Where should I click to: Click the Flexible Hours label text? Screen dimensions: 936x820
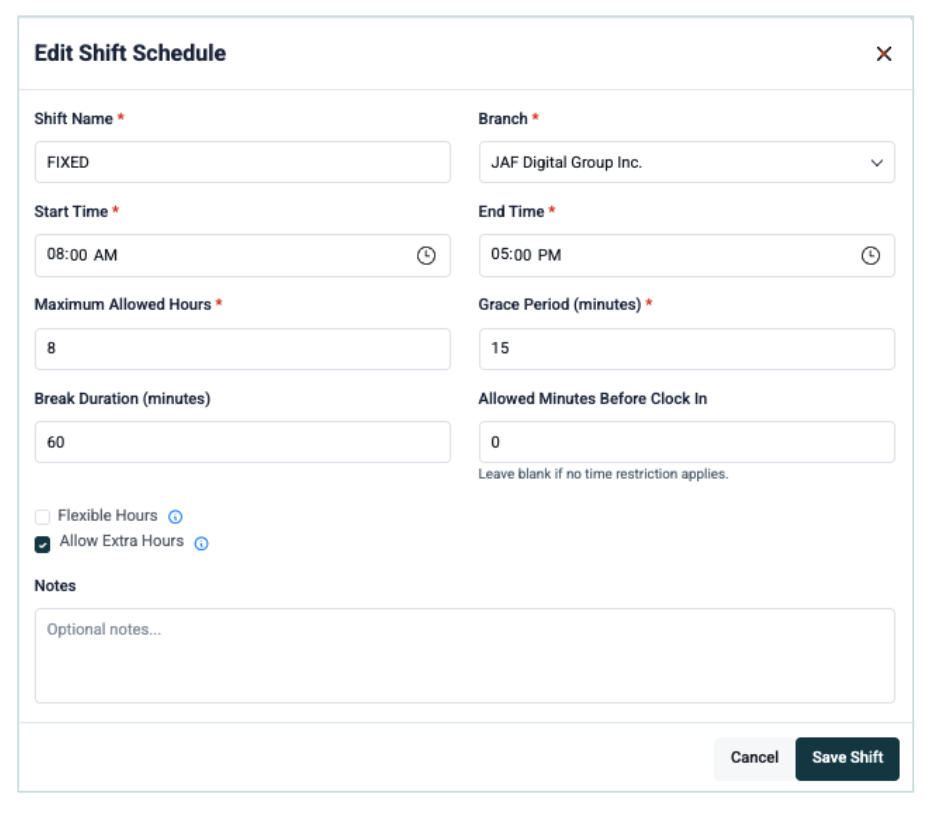[108, 516]
